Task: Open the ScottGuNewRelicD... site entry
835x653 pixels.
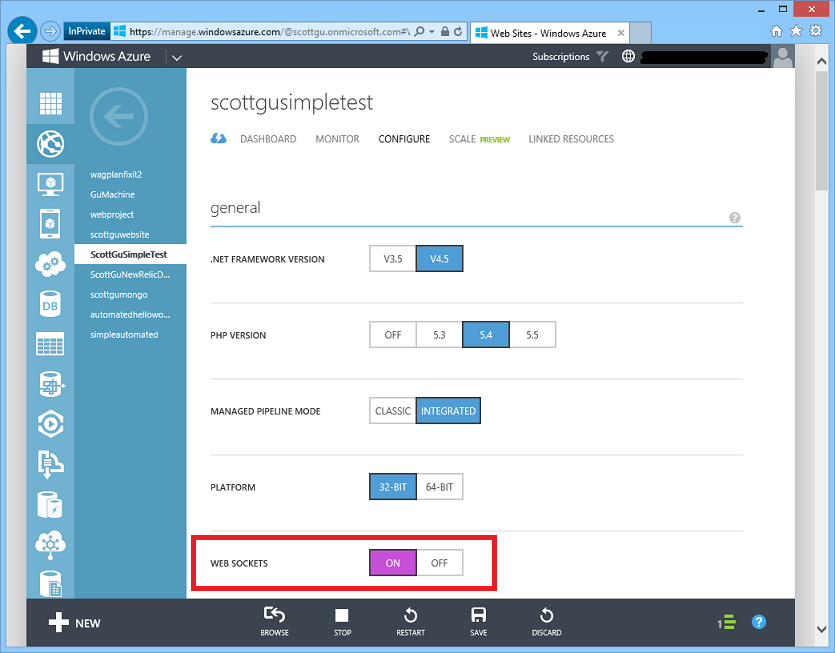Action: 130,275
